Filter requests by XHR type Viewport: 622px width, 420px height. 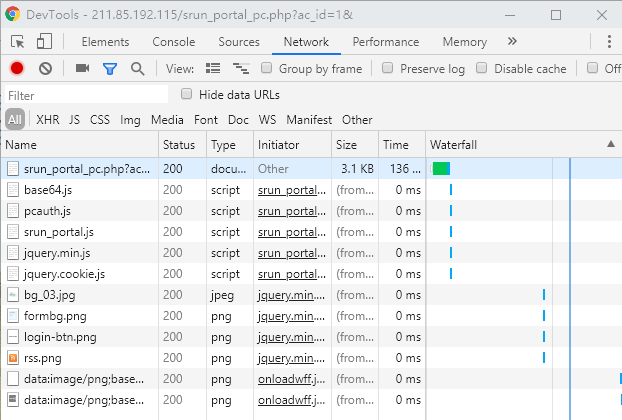(47, 119)
